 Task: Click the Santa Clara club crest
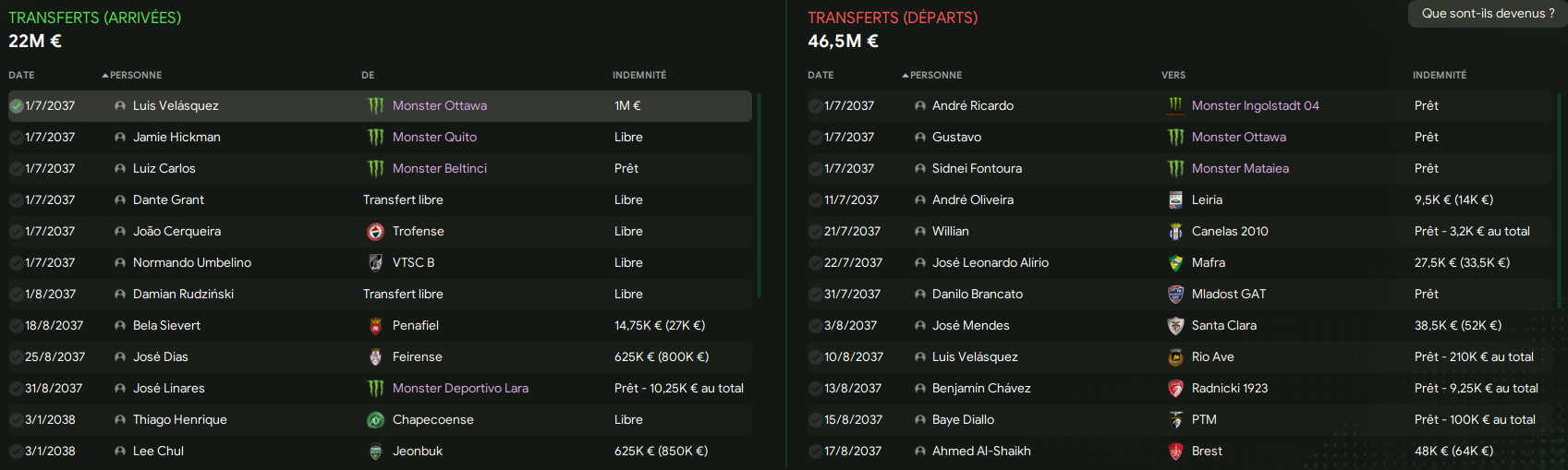1175,326
